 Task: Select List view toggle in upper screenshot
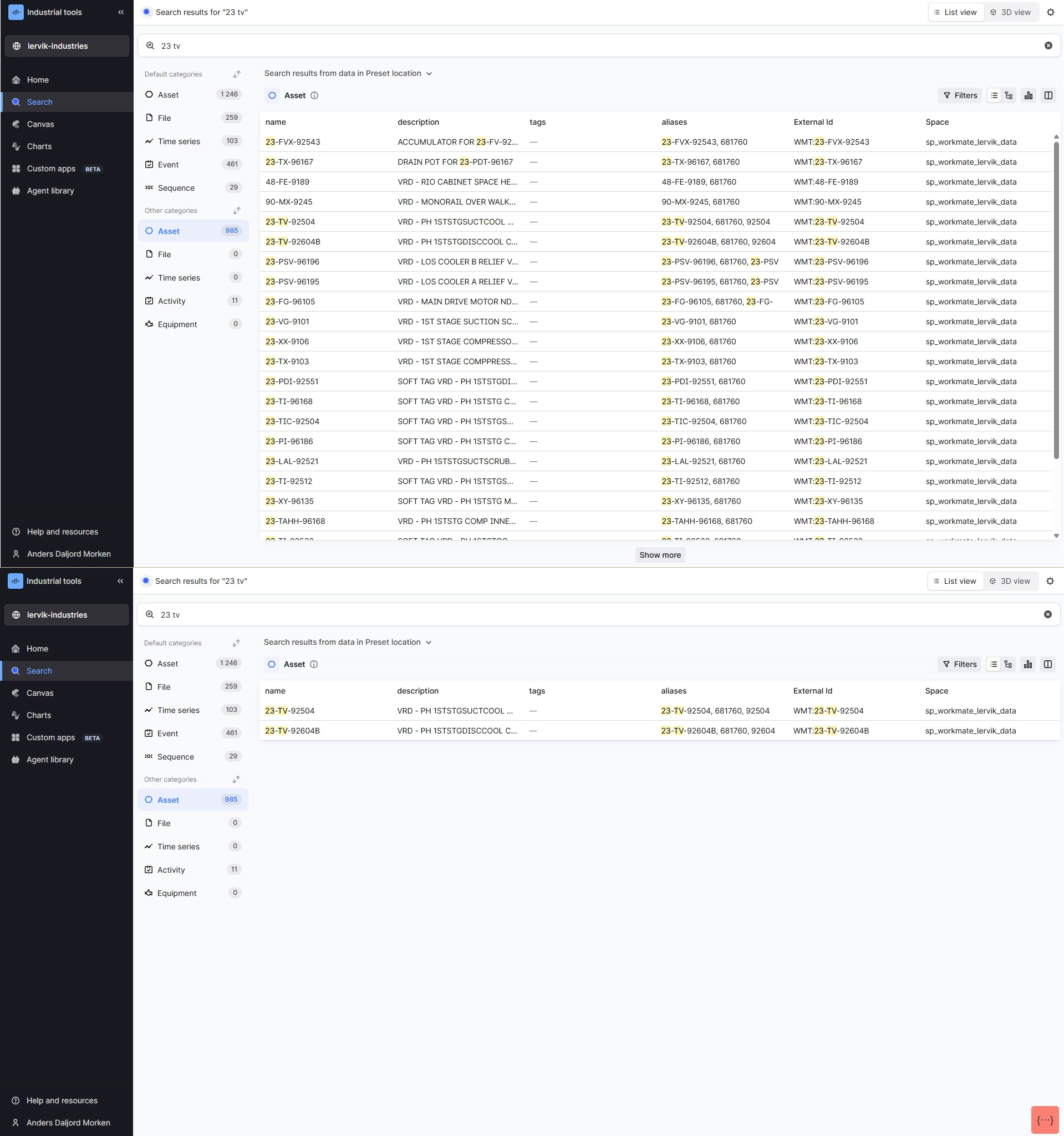tap(955, 12)
